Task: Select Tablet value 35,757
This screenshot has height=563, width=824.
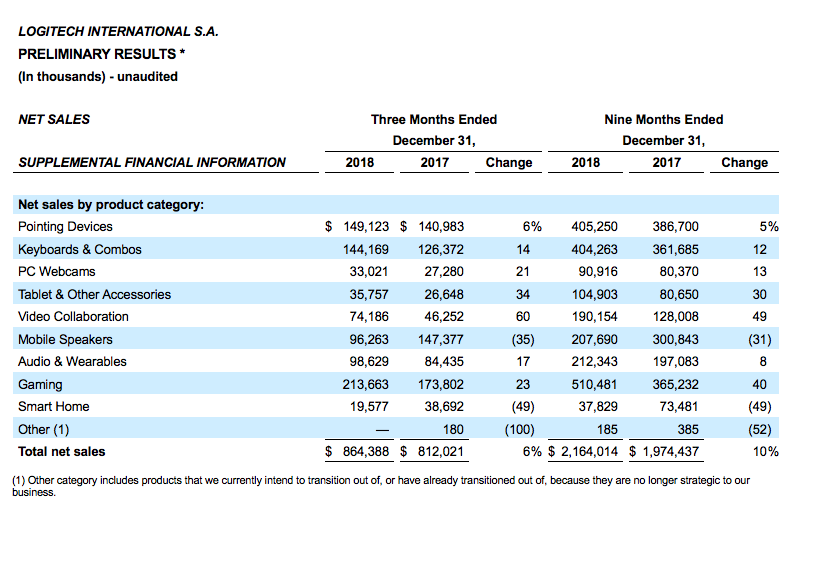Action: coord(369,294)
